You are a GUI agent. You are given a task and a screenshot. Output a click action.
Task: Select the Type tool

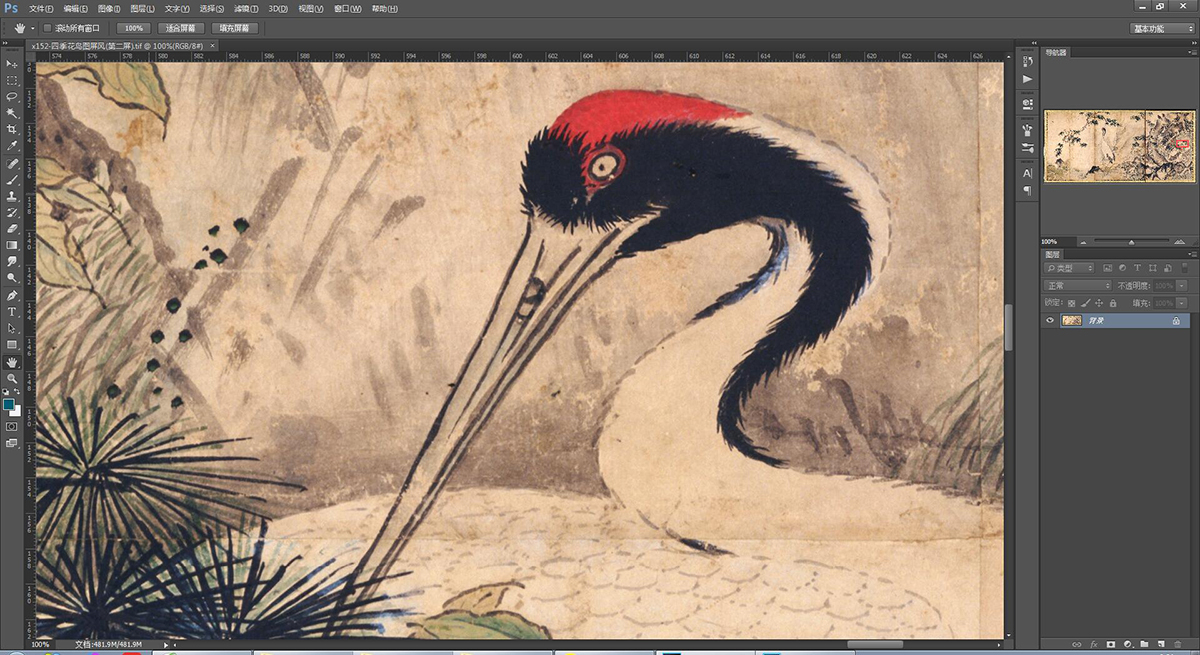click(12, 312)
